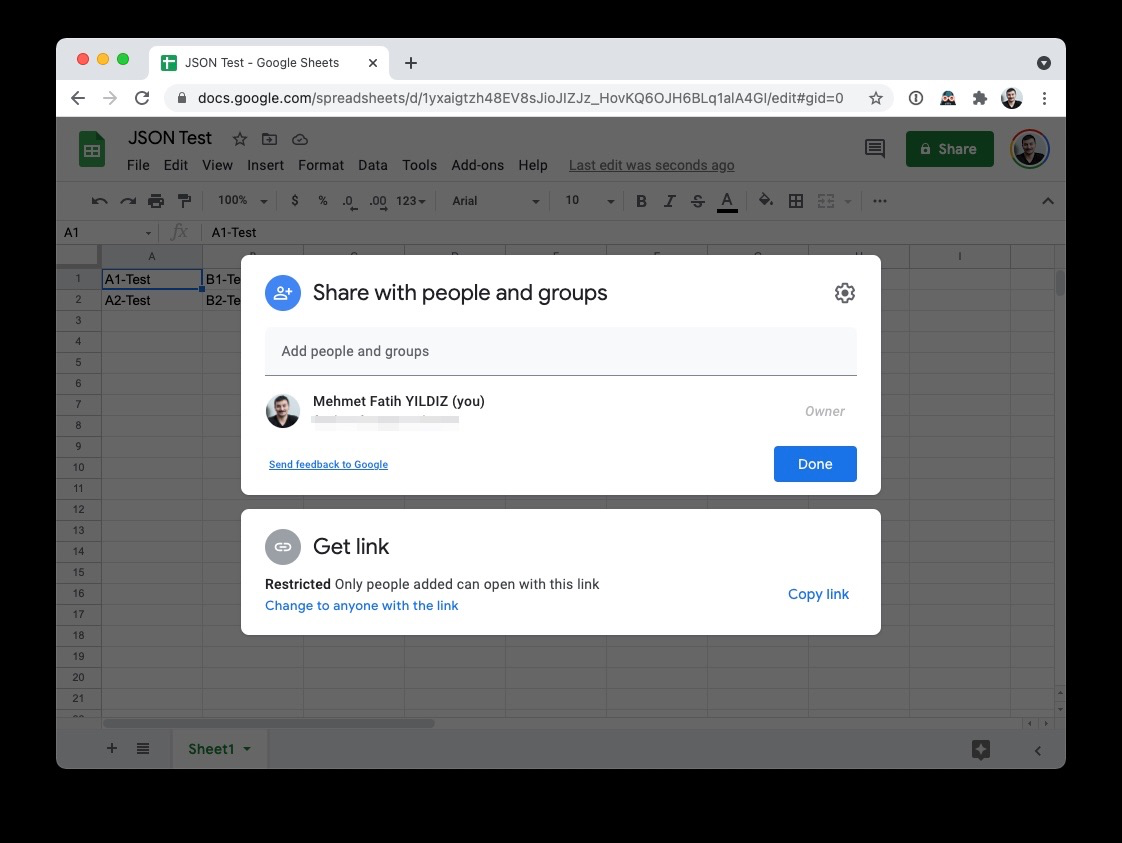Click the Undo icon
This screenshot has height=843, width=1122.
pos(98,200)
